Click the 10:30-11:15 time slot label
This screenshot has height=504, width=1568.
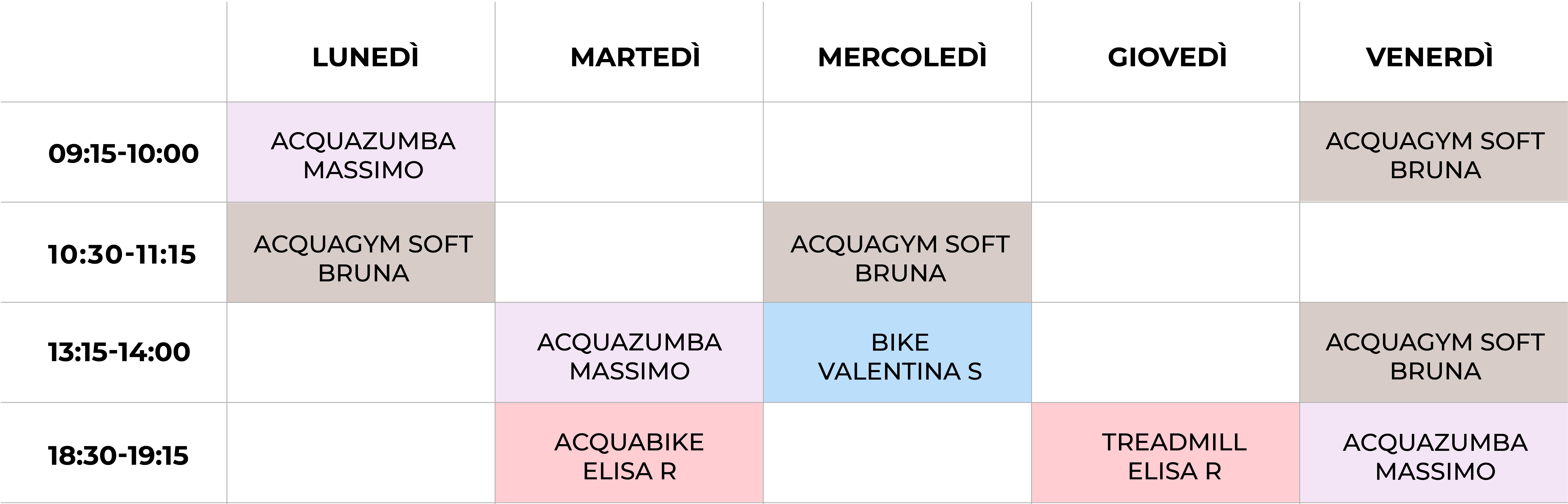click(x=122, y=254)
